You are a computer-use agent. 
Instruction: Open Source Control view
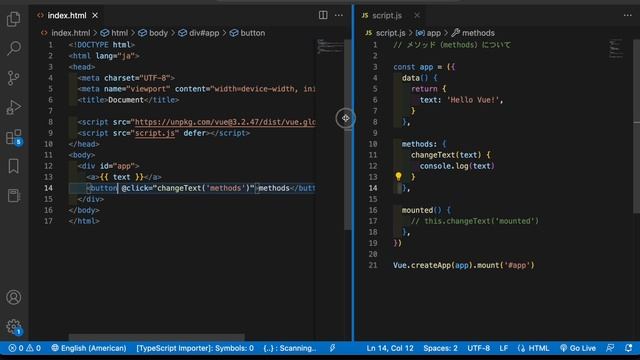point(13,78)
